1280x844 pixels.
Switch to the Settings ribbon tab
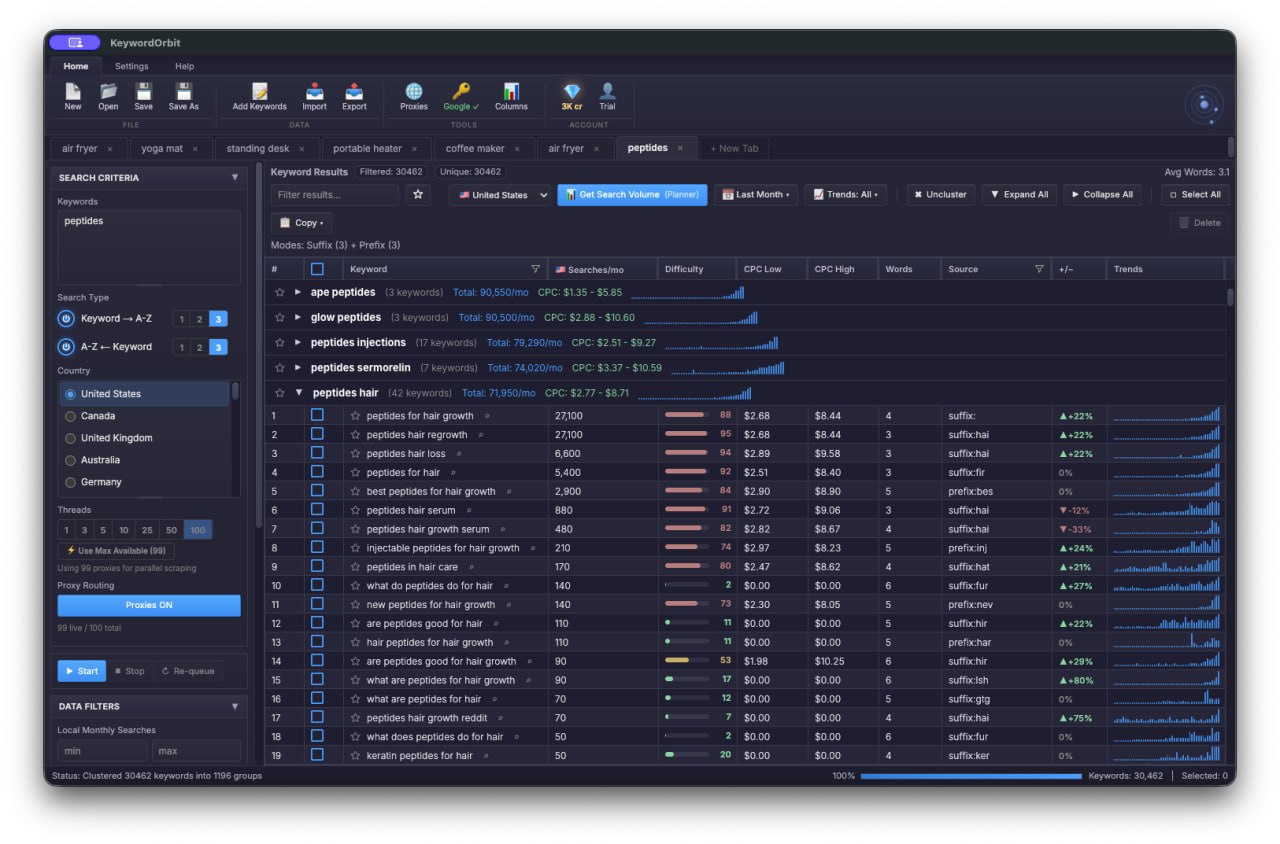pyautogui.click(x=131, y=66)
